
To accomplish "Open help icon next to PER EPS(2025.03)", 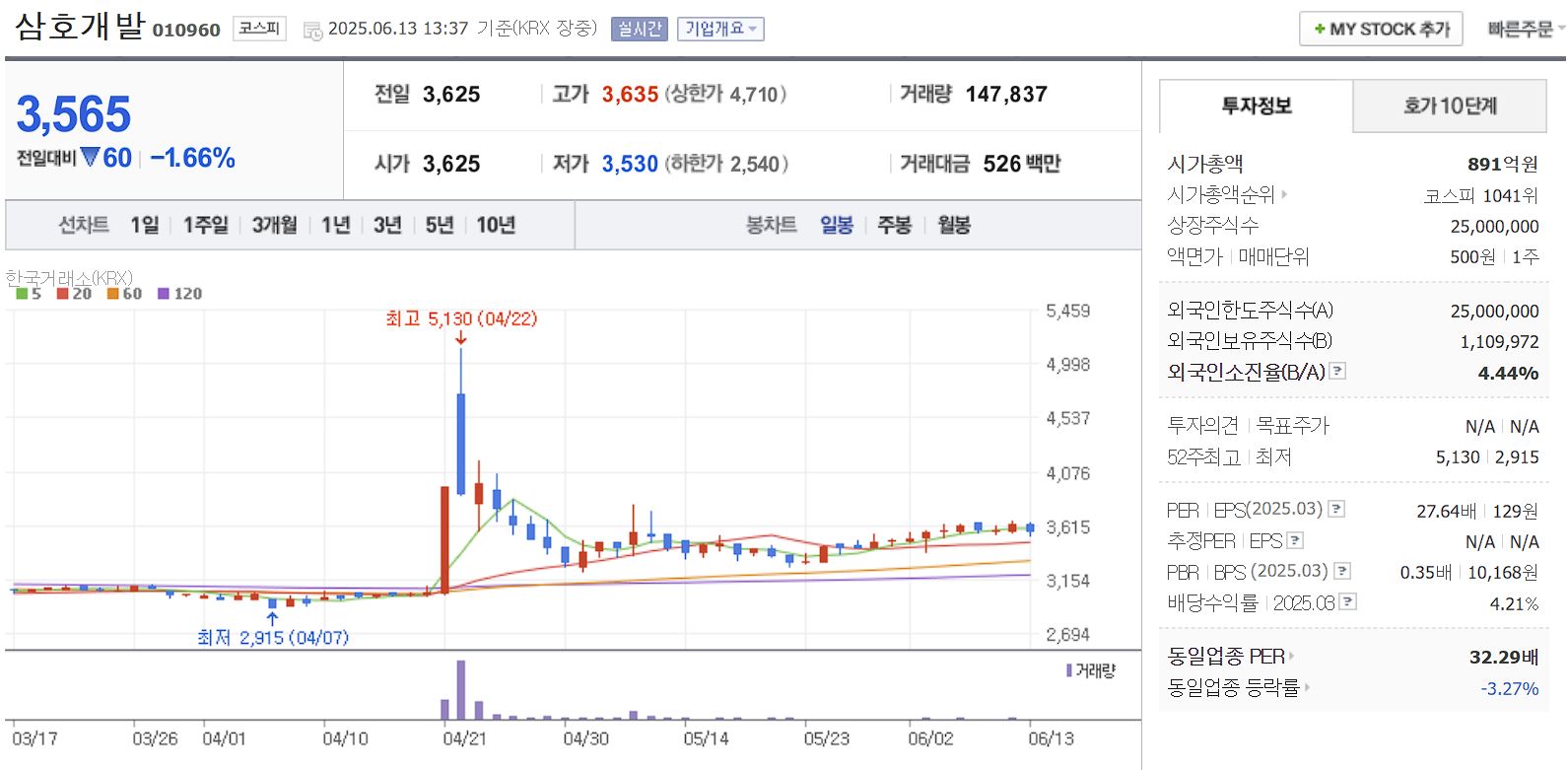I will pos(1336,509).
